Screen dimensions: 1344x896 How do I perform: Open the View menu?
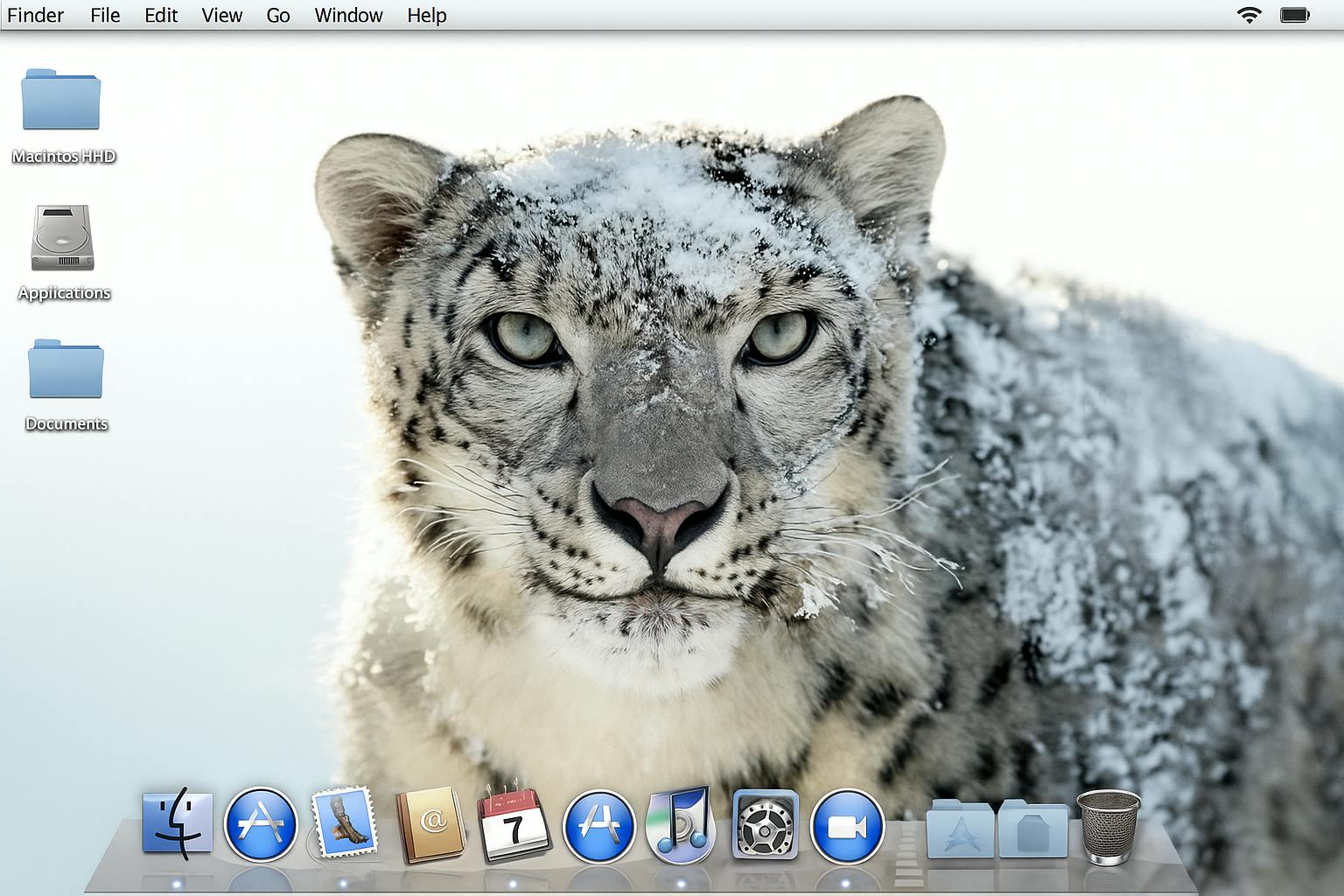point(222,15)
